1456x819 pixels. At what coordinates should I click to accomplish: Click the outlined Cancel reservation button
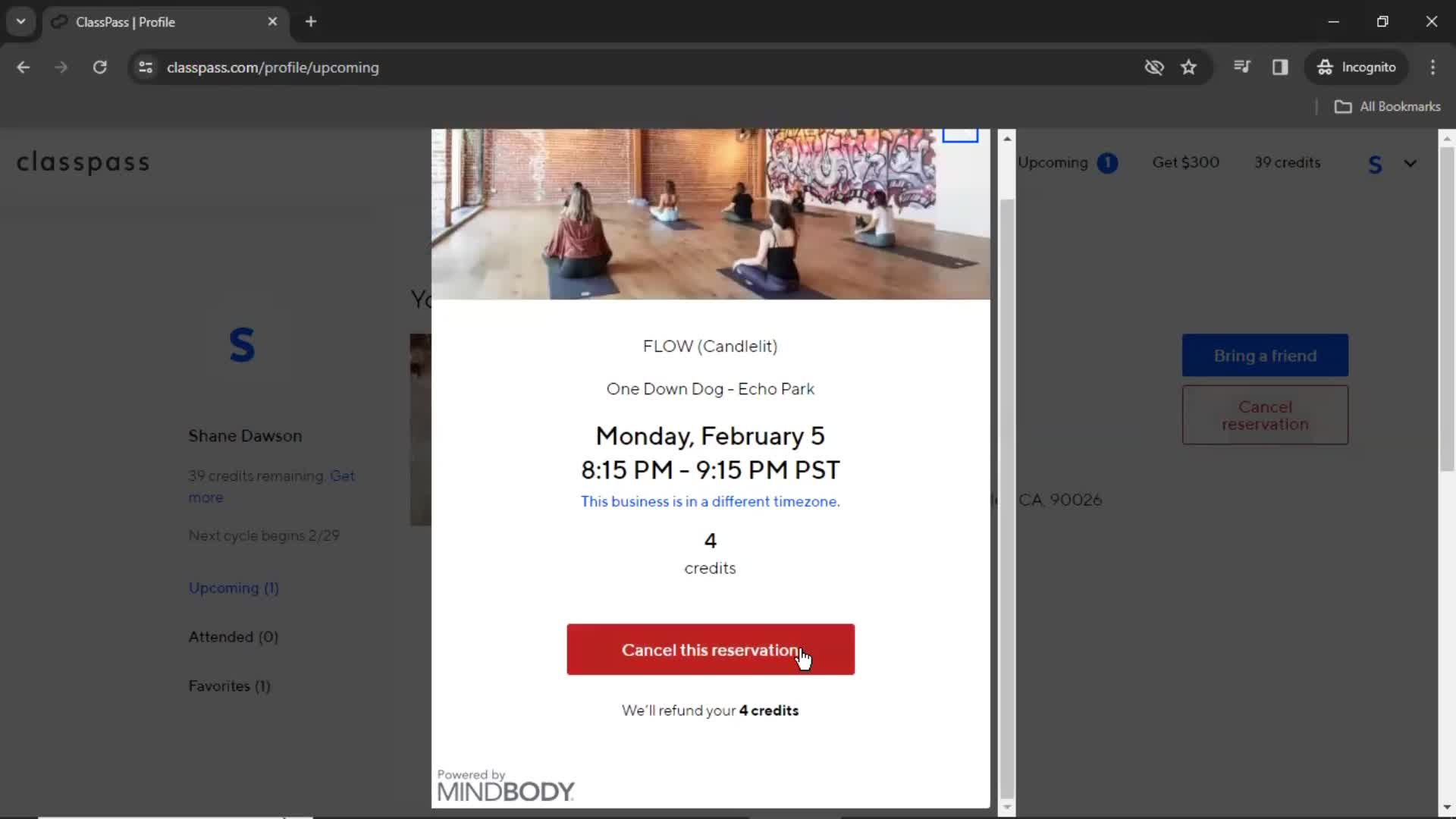click(x=1265, y=416)
